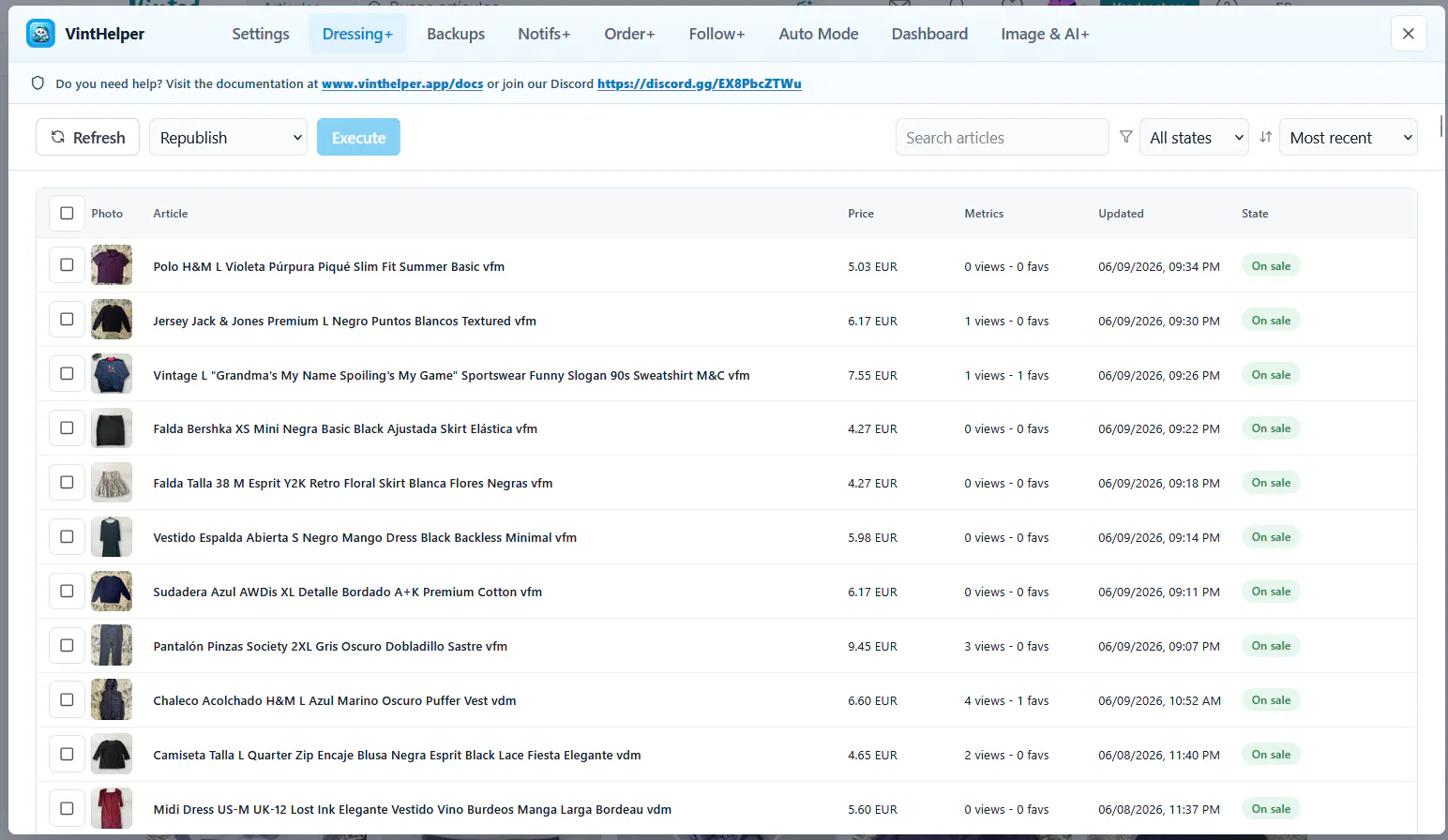Open the purple polo photo thumbnail
This screenshot has height=840, width=1448.
pyautogui.click(x=112, y=265)
